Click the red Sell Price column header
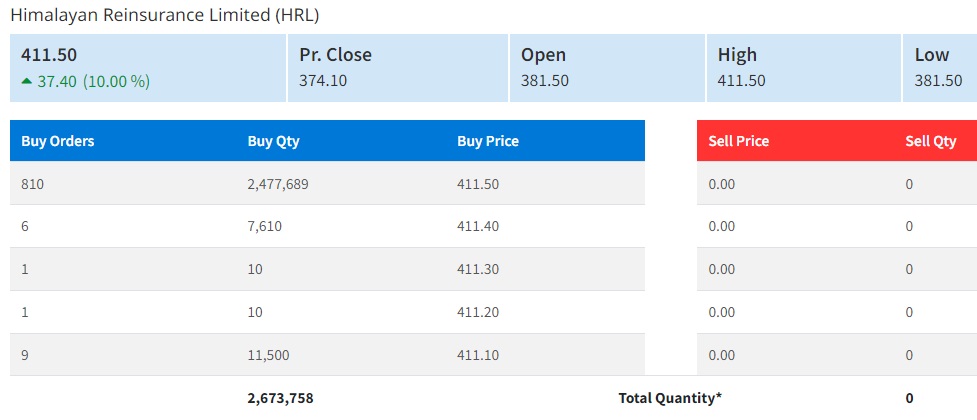This screenshot has height=420, width=977. [x=738, y=141]
